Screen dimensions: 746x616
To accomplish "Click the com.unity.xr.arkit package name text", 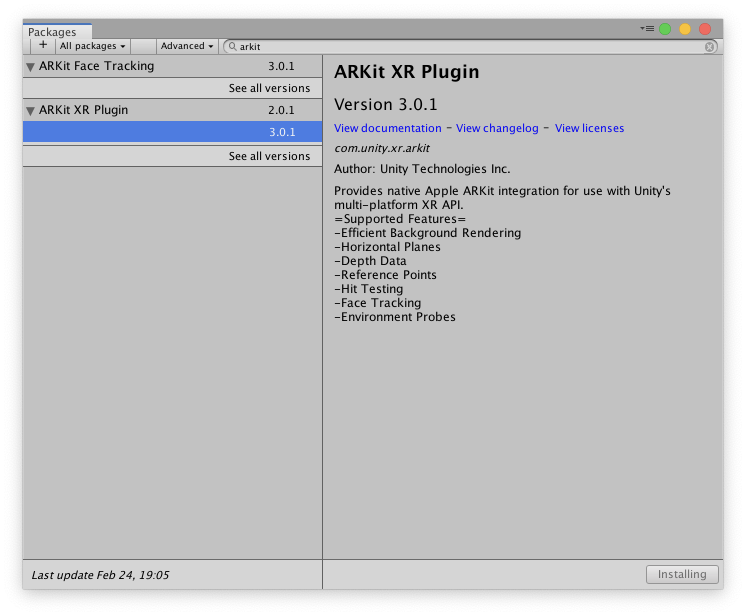I will pyautogui.click(x=382, y=148).
